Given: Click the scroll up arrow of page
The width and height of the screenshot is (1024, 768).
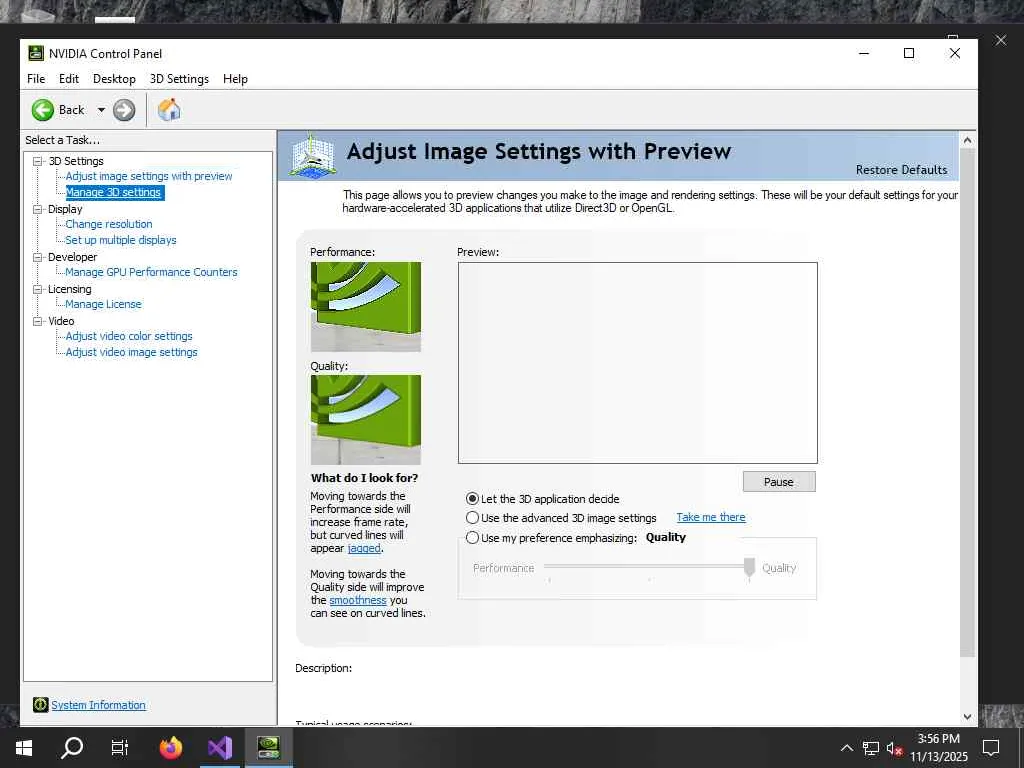Looking at the screenshot, I should click(x=968, y=140).
